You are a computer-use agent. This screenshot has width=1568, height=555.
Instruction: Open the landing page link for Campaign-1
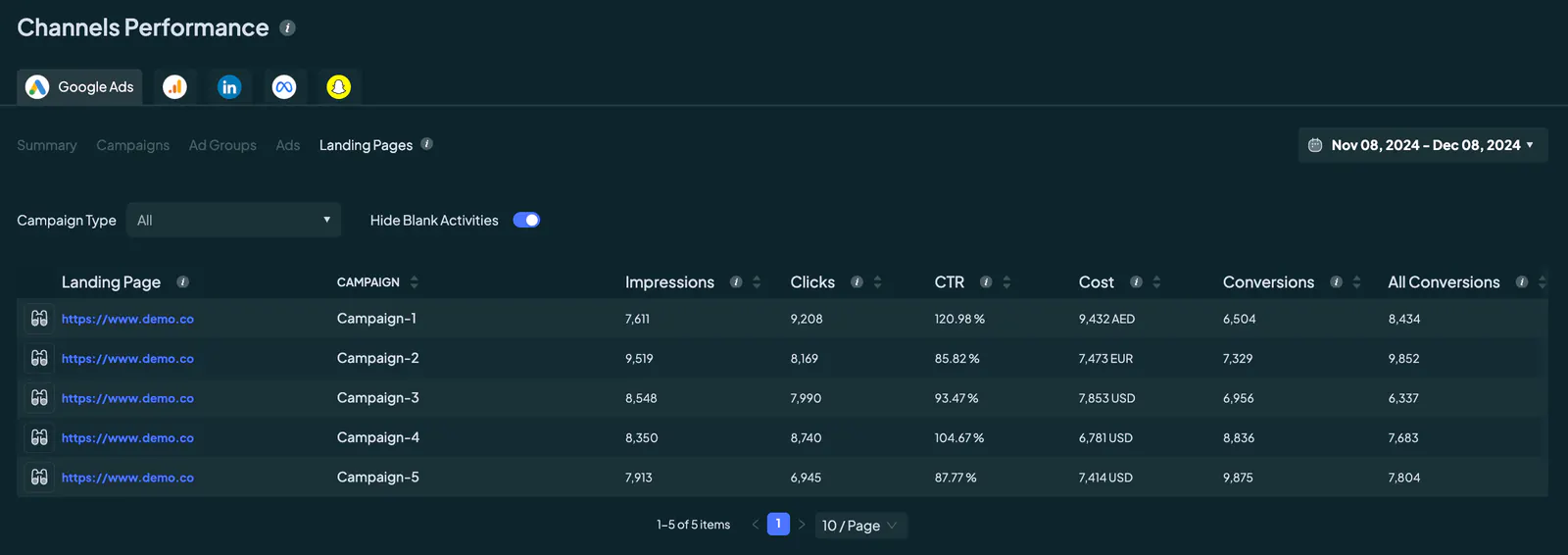click(127, 319)
